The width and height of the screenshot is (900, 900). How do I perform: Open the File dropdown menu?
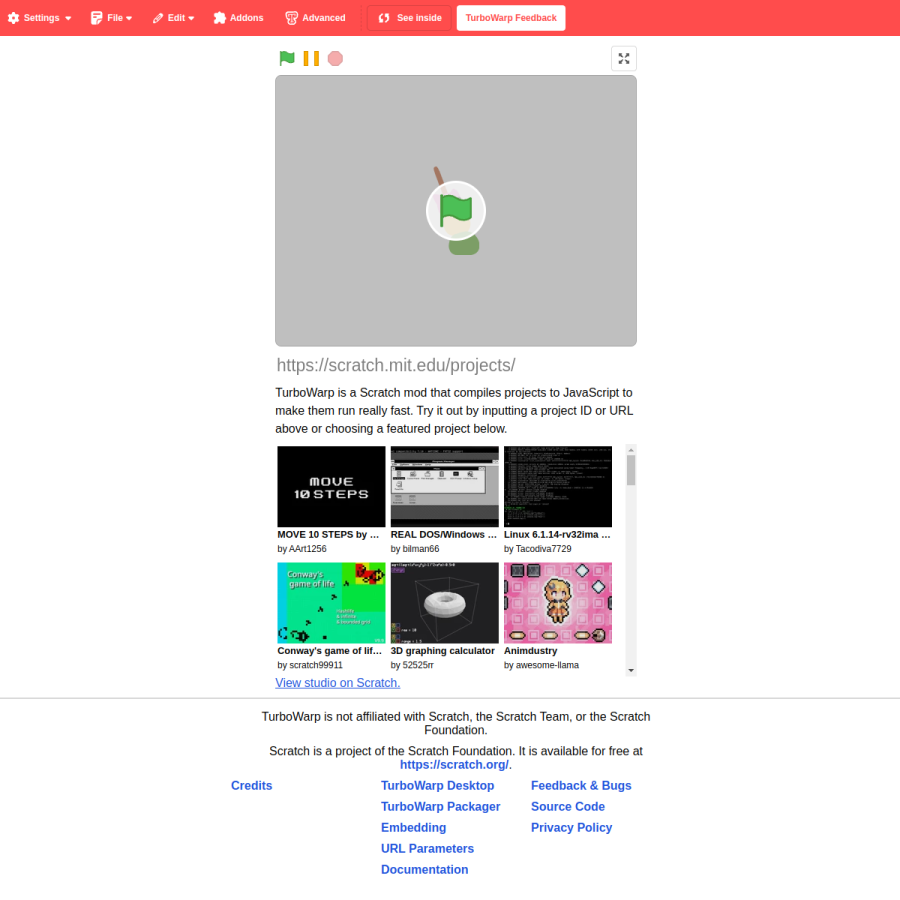point(111,18)
